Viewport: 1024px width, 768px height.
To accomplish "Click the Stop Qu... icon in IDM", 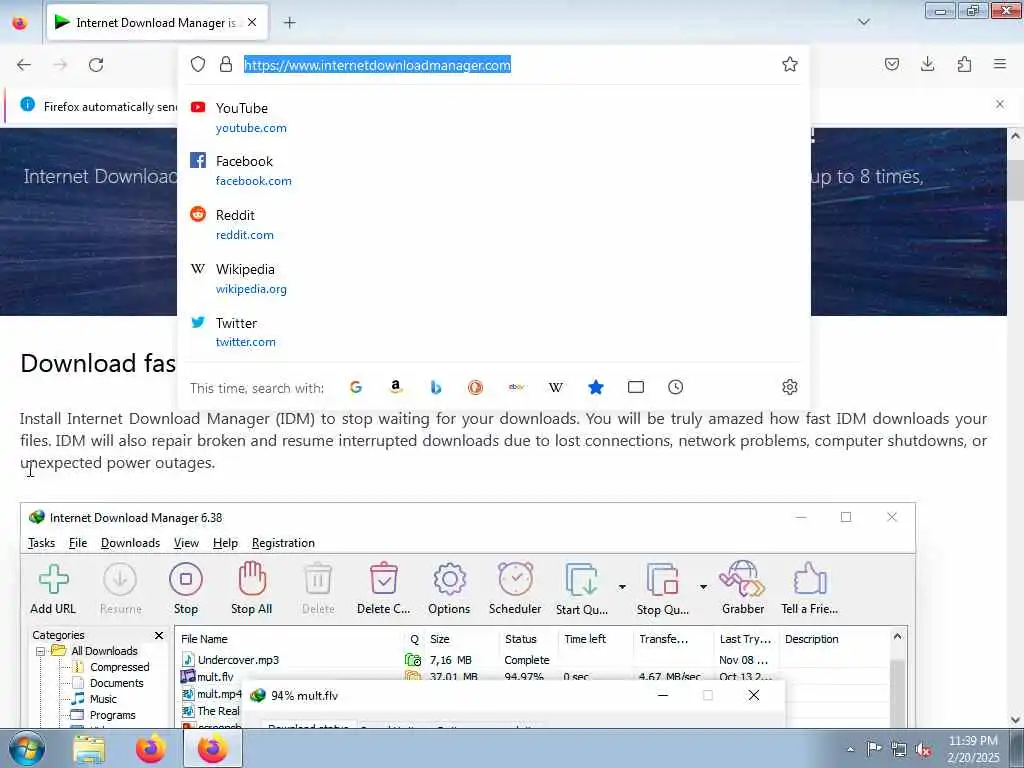I will [x=662, y=579].
